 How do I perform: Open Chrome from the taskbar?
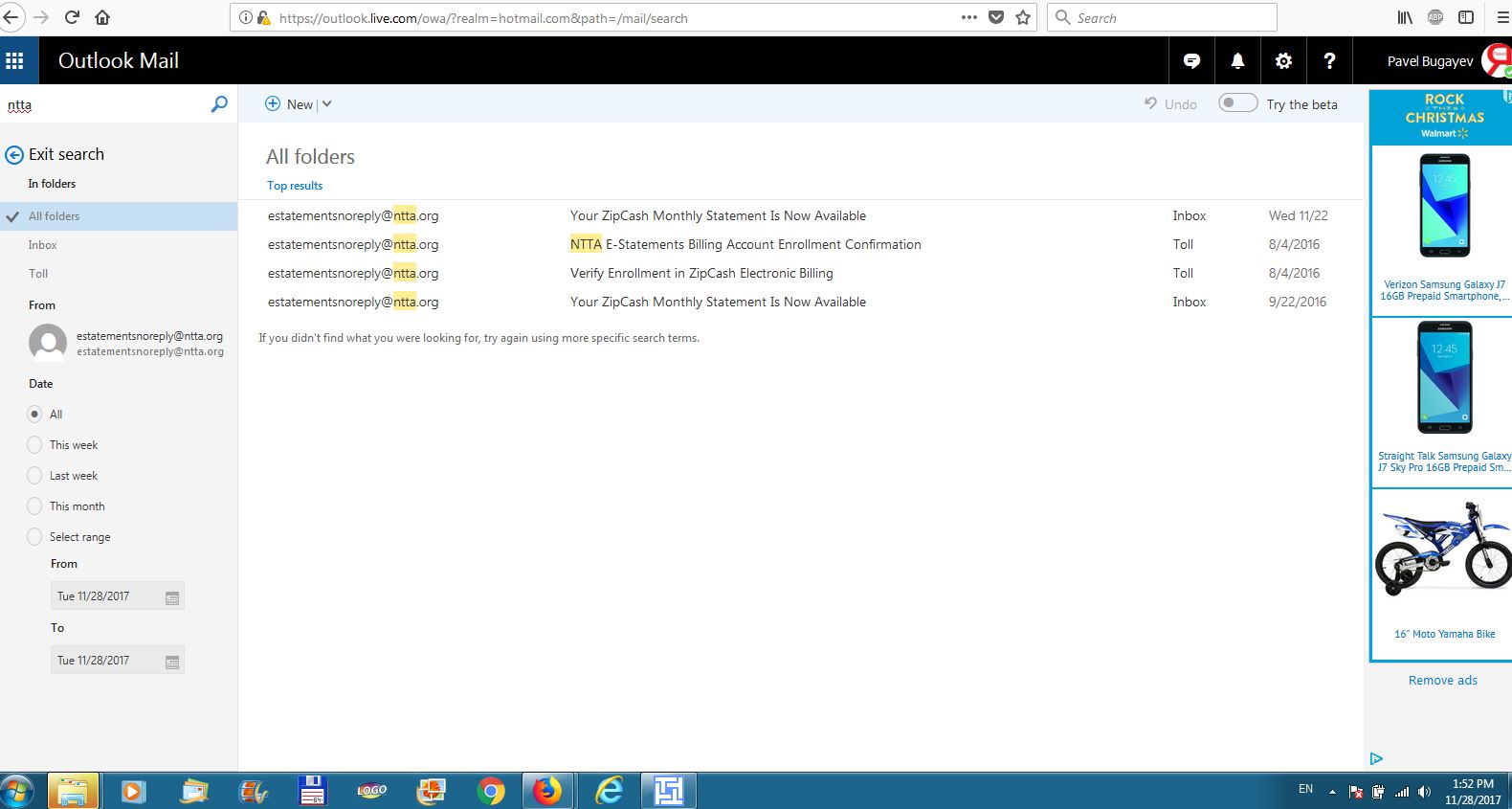pos(491,791)
